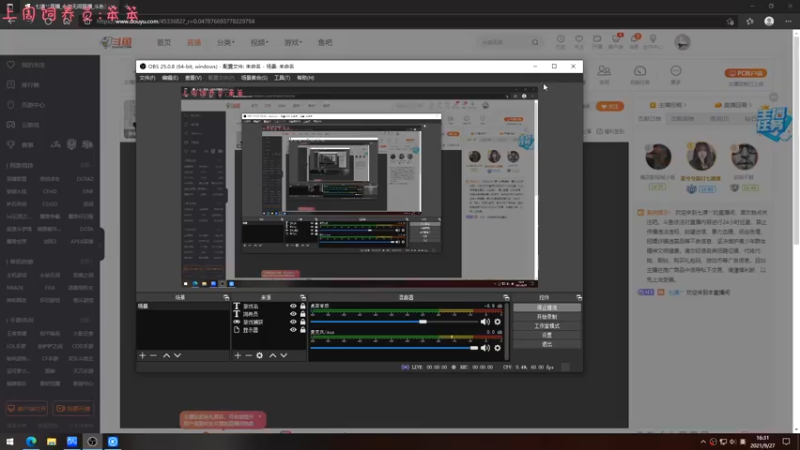
Task: Expand 直播回看 chevron link on Douyu page
Action: (x=733, y=105)
